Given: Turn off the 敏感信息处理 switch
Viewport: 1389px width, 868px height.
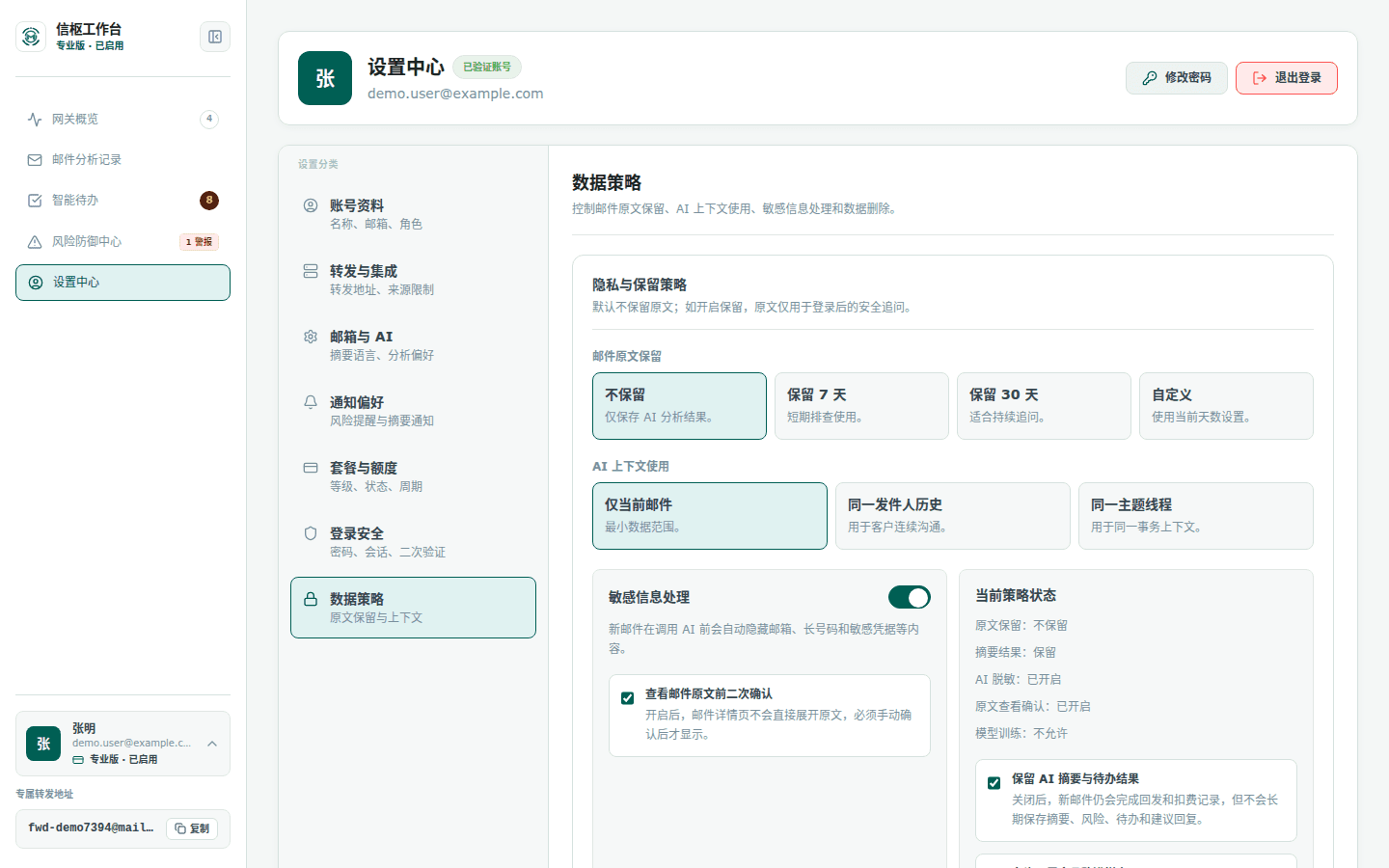Looking at the screenshot, I should pyautogui.click(x=910, y=598).
